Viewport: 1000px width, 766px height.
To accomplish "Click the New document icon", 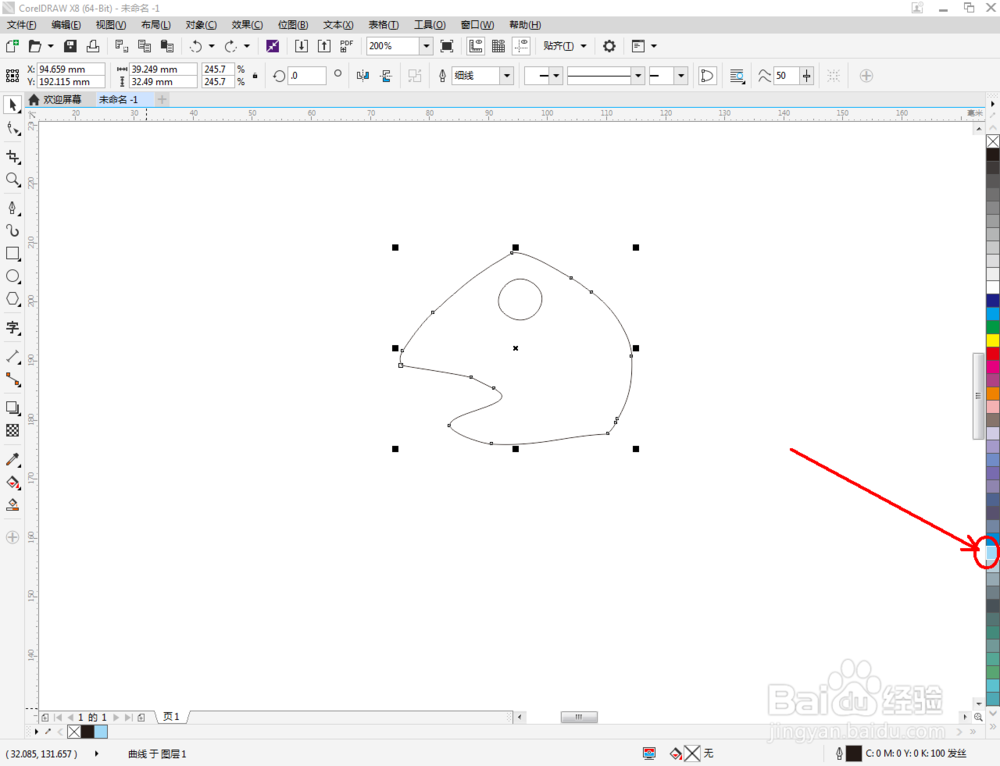I will [12, 46].
